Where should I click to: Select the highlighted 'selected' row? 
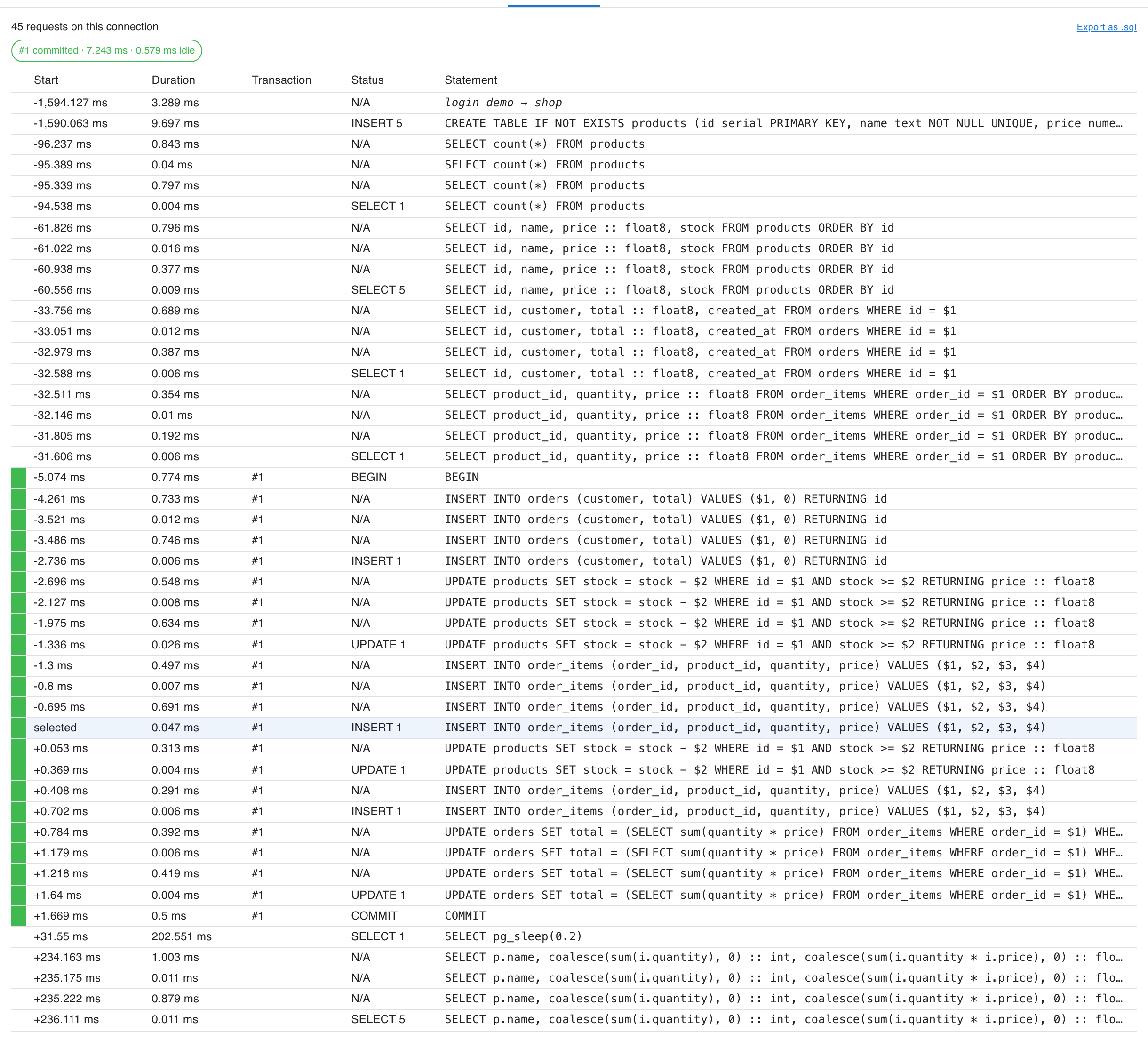[574, 728]
